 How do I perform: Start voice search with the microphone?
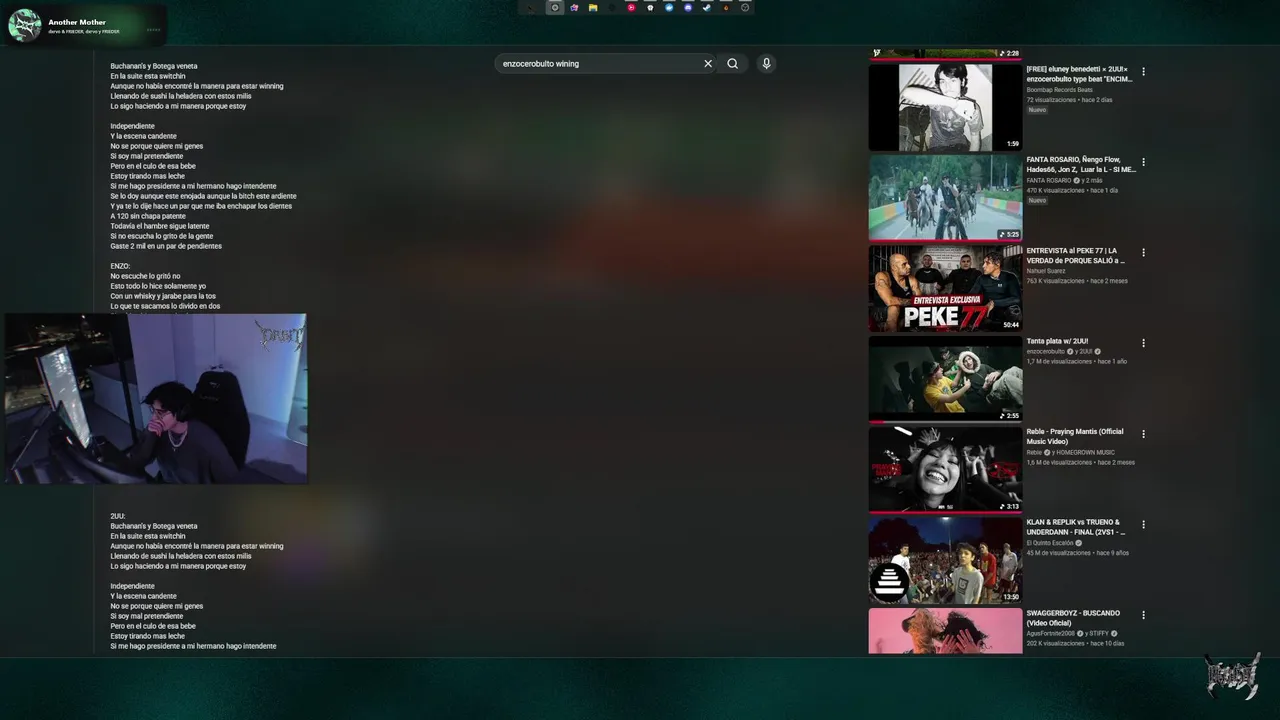[767, 64]
